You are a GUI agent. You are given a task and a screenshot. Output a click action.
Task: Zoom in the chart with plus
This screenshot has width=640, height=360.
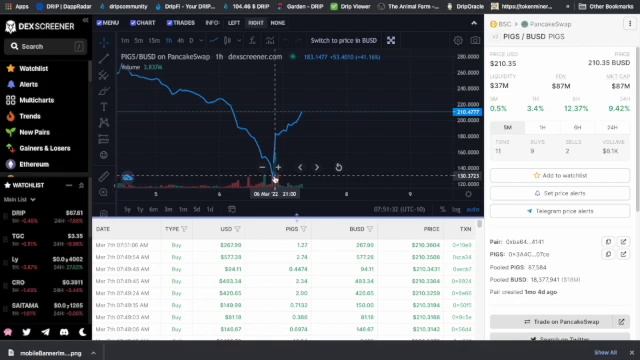pos(278,167)
